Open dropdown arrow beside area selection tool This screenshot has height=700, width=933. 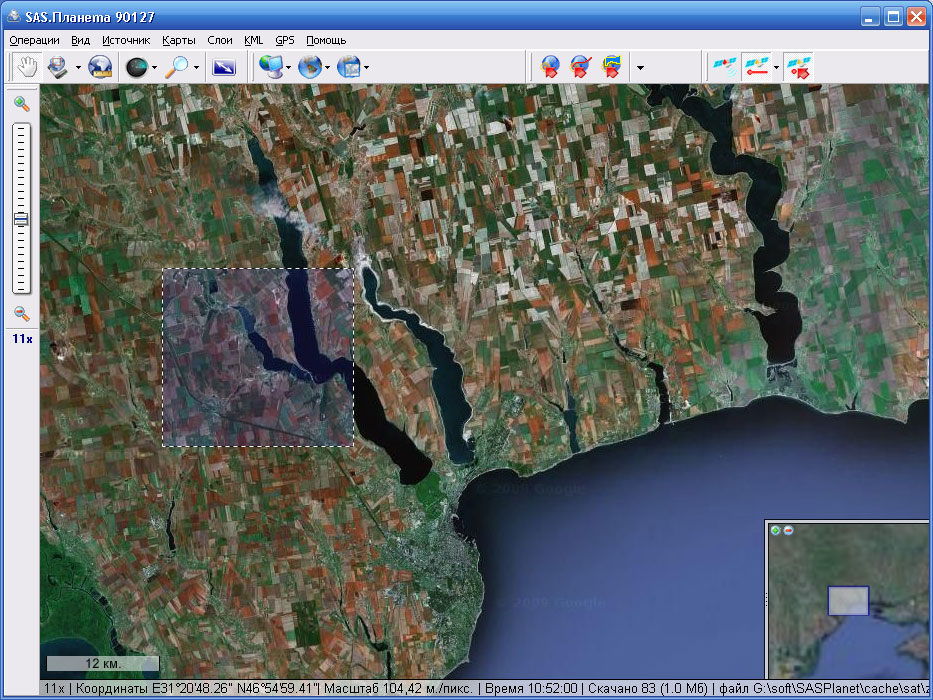[x=76, y=68]
